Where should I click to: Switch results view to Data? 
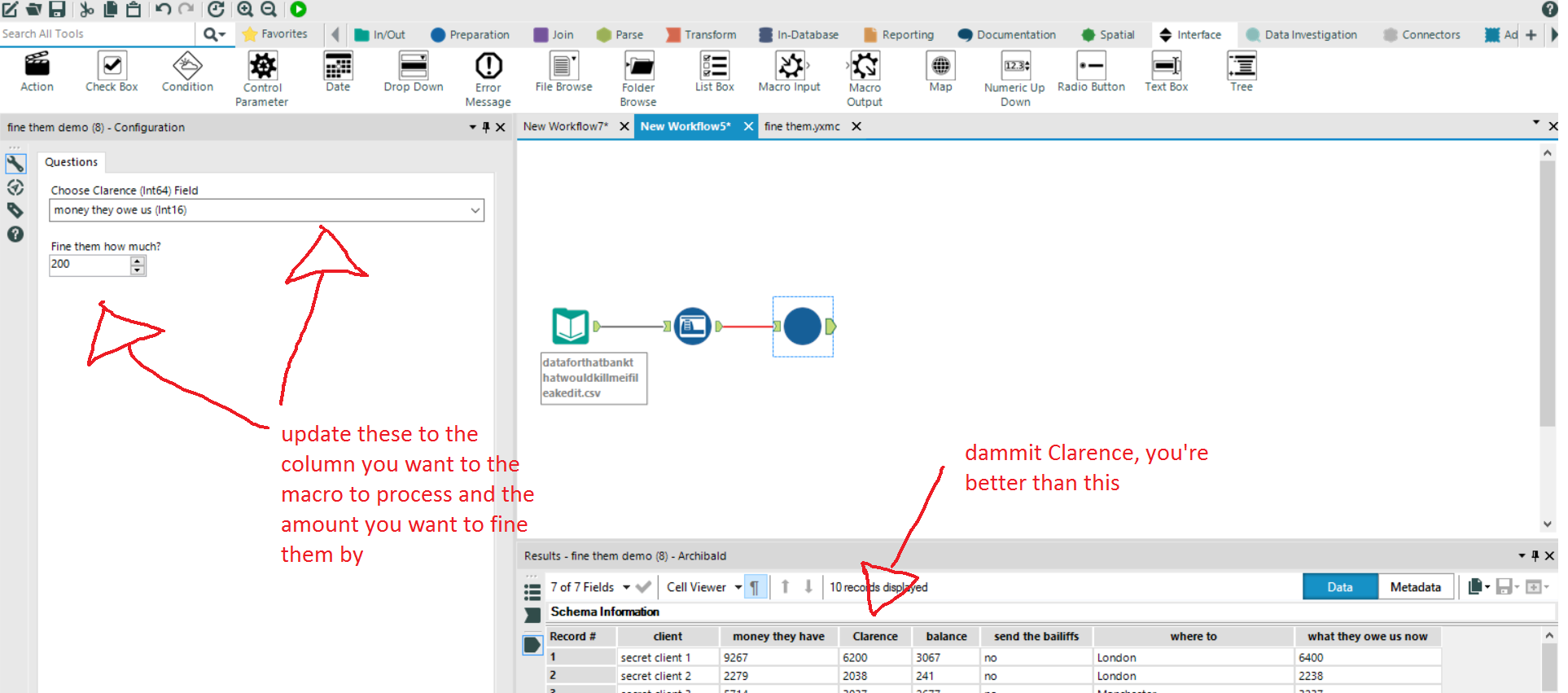1340,587
